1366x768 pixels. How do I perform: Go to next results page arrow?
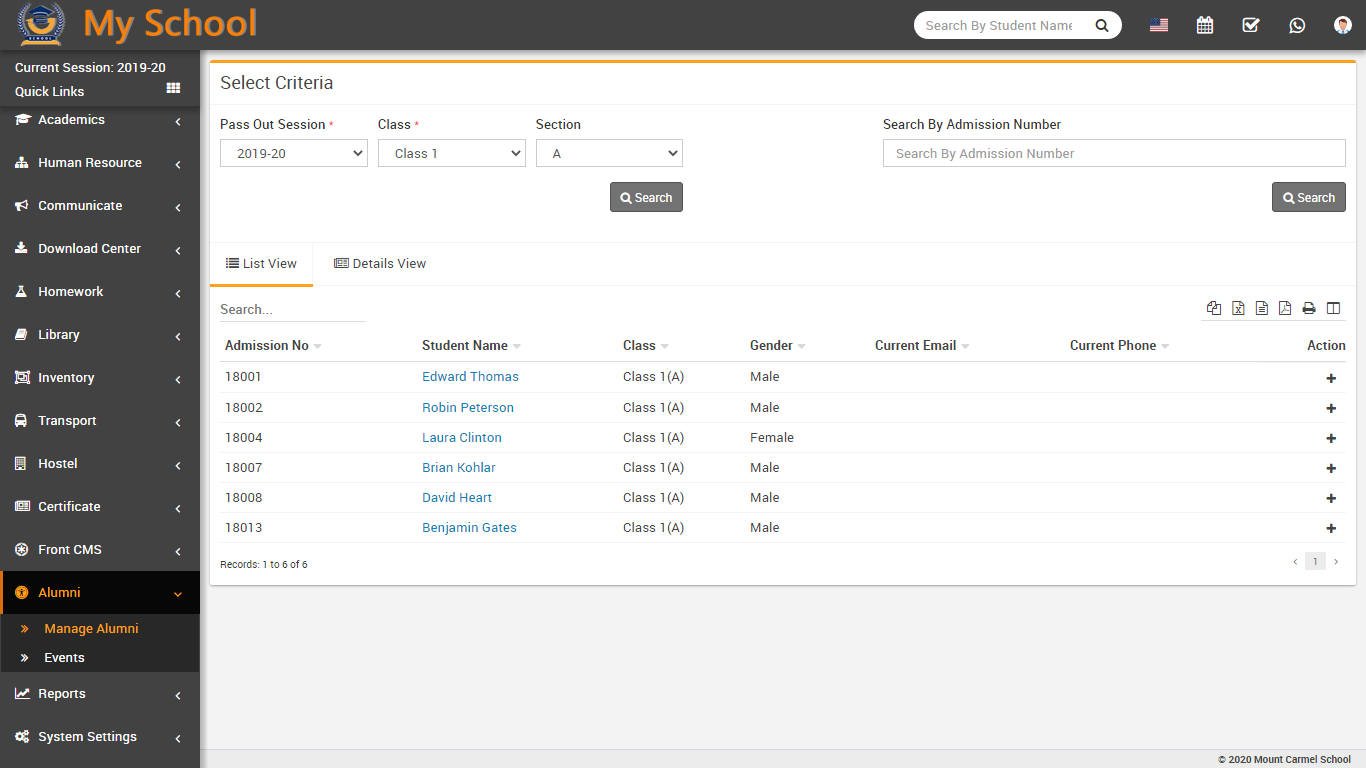coord(1336,562)
